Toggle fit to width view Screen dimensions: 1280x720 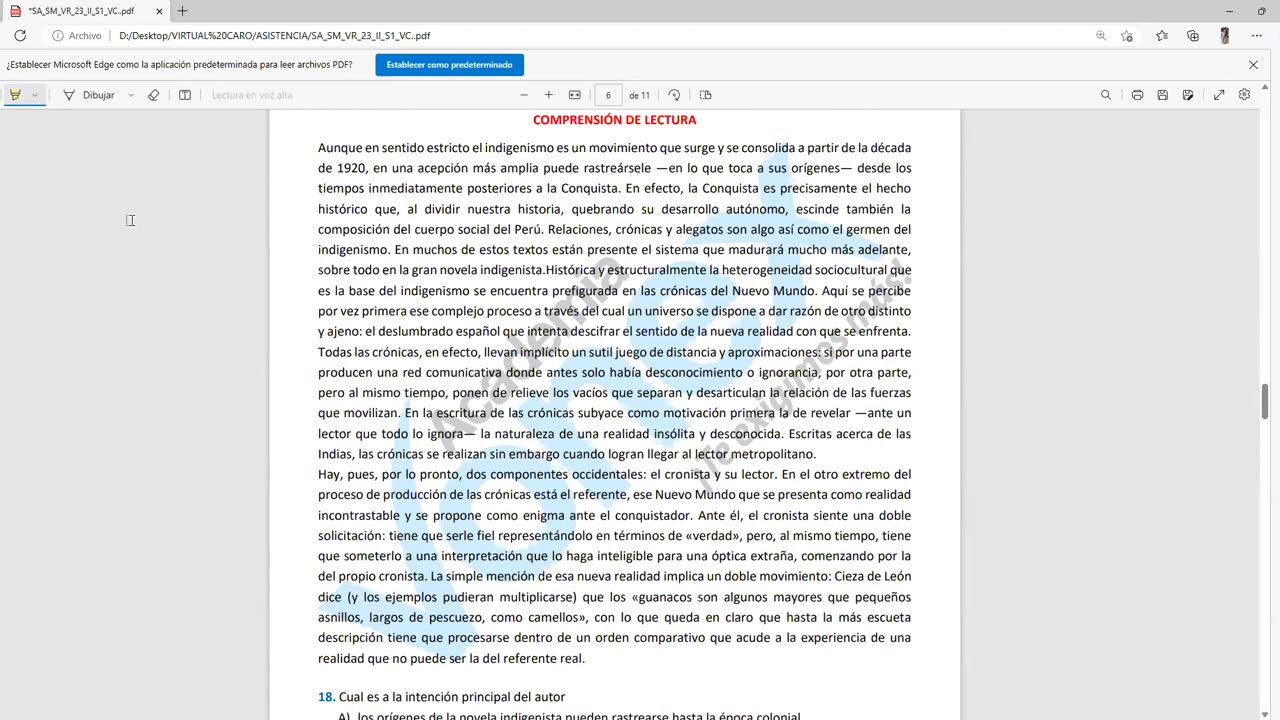[x=575, y=95]
